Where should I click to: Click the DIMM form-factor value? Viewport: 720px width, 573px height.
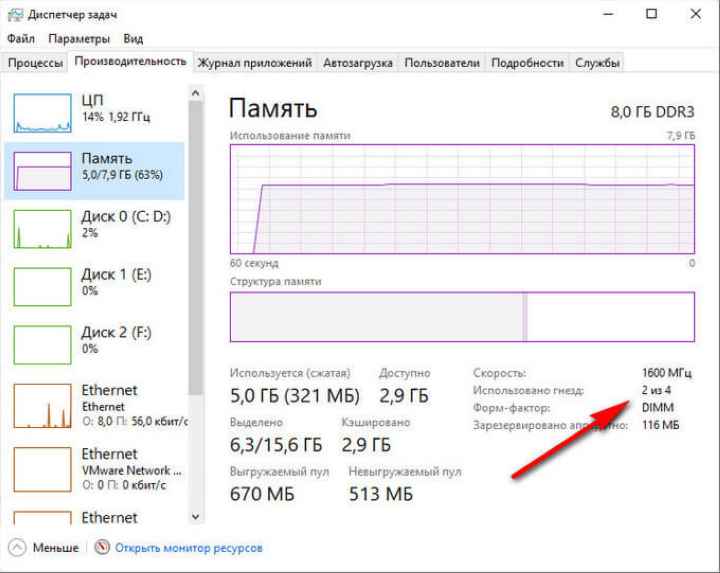coord(658,408)
